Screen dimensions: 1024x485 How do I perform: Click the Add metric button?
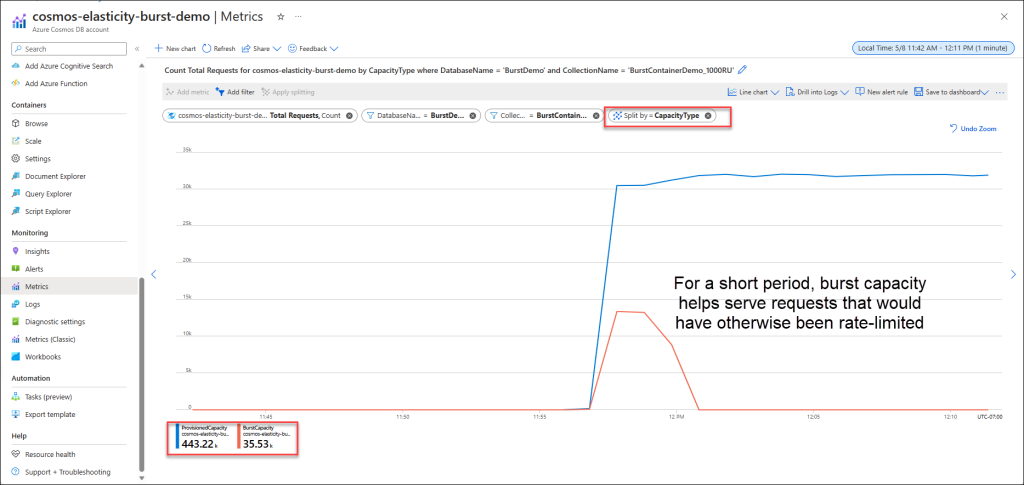click(x=188, y=92)
